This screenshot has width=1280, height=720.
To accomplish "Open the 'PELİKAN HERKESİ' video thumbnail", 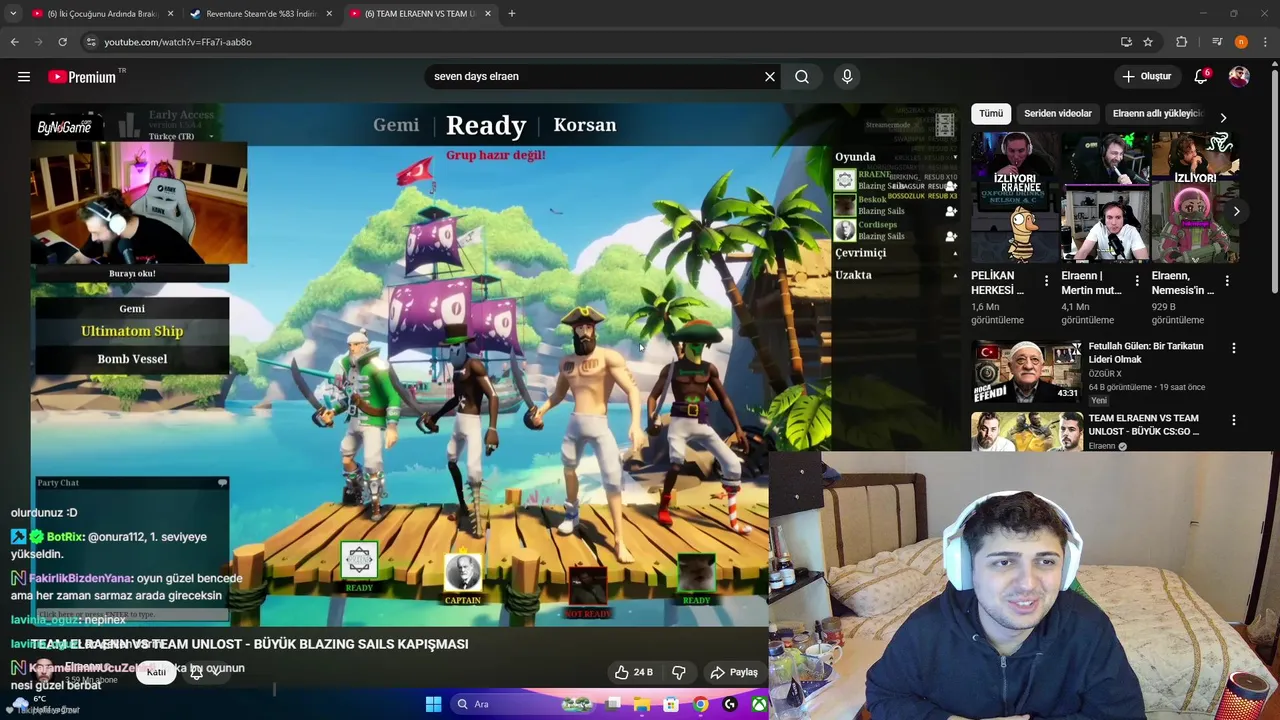I will [1015, 197].
